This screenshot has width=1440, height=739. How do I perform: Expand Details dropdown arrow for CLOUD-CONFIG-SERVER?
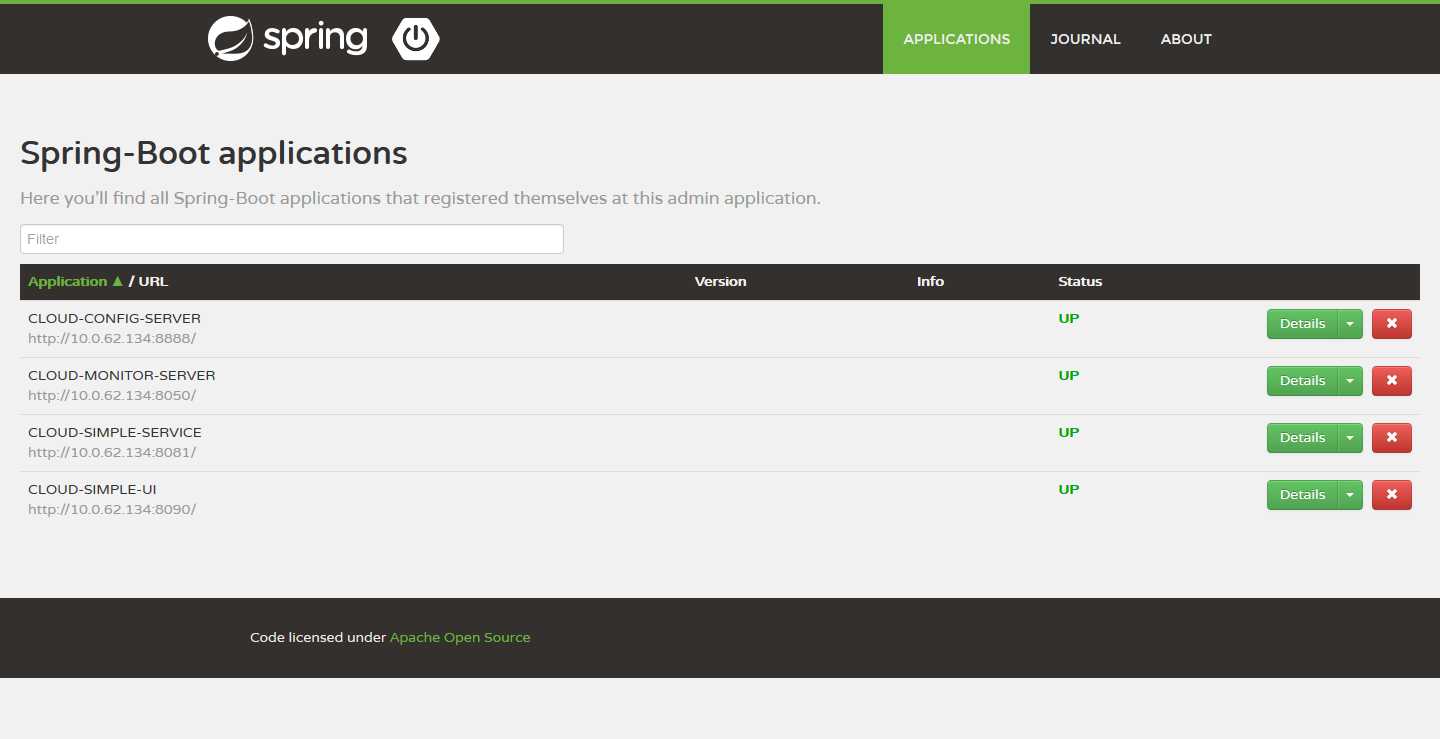[1350, 324]
